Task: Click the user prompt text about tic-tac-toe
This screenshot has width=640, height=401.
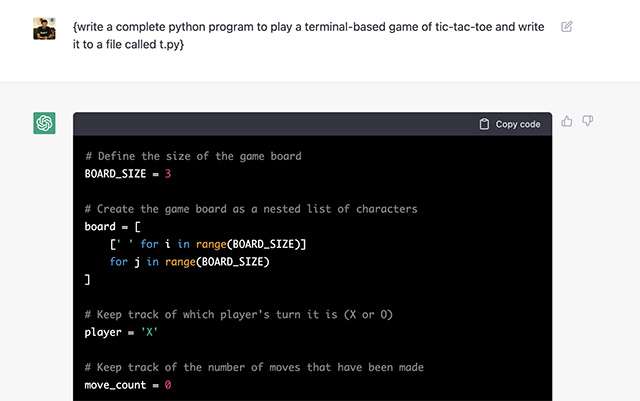Action: (x=309, y=36)
